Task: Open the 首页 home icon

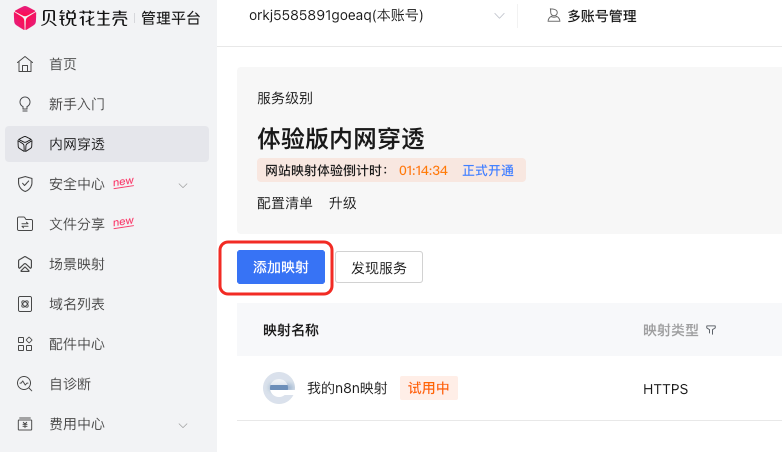Action: [25, 64]
